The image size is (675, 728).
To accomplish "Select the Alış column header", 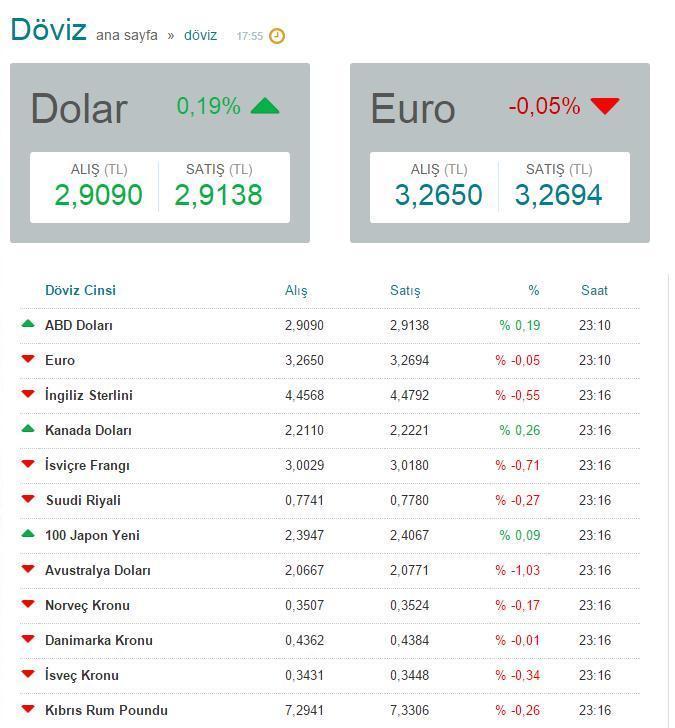I will click(296, 290).
